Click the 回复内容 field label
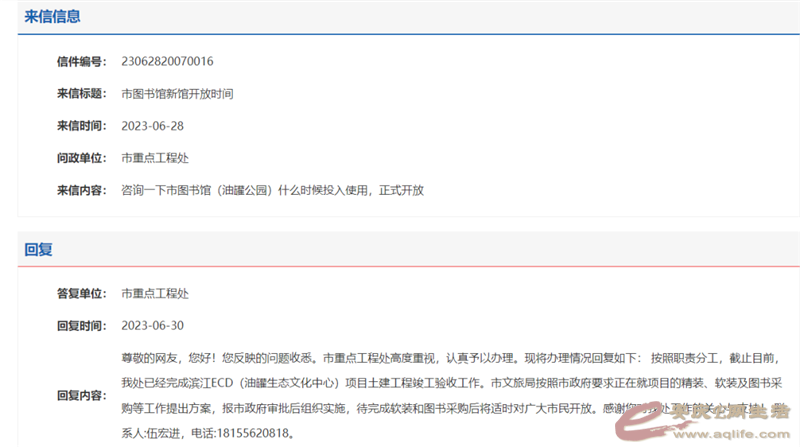 point(80,395)
